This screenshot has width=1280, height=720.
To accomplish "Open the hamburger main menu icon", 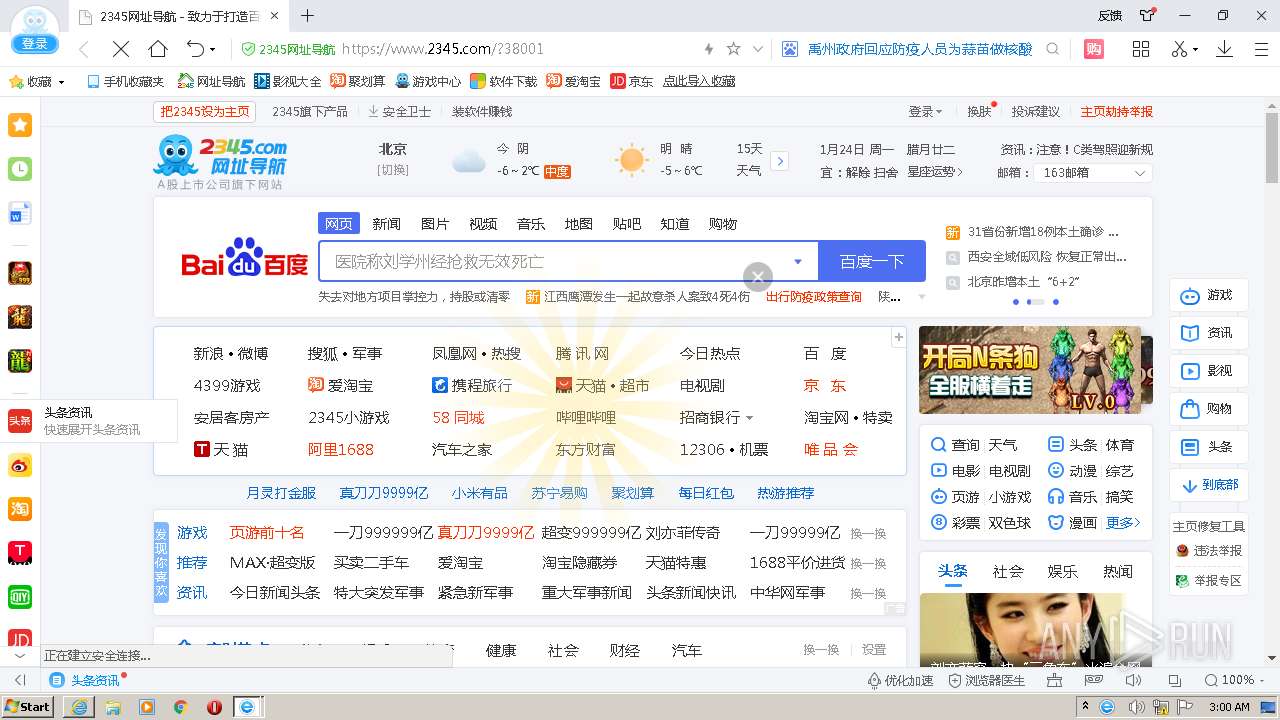I will point(1261,49).
